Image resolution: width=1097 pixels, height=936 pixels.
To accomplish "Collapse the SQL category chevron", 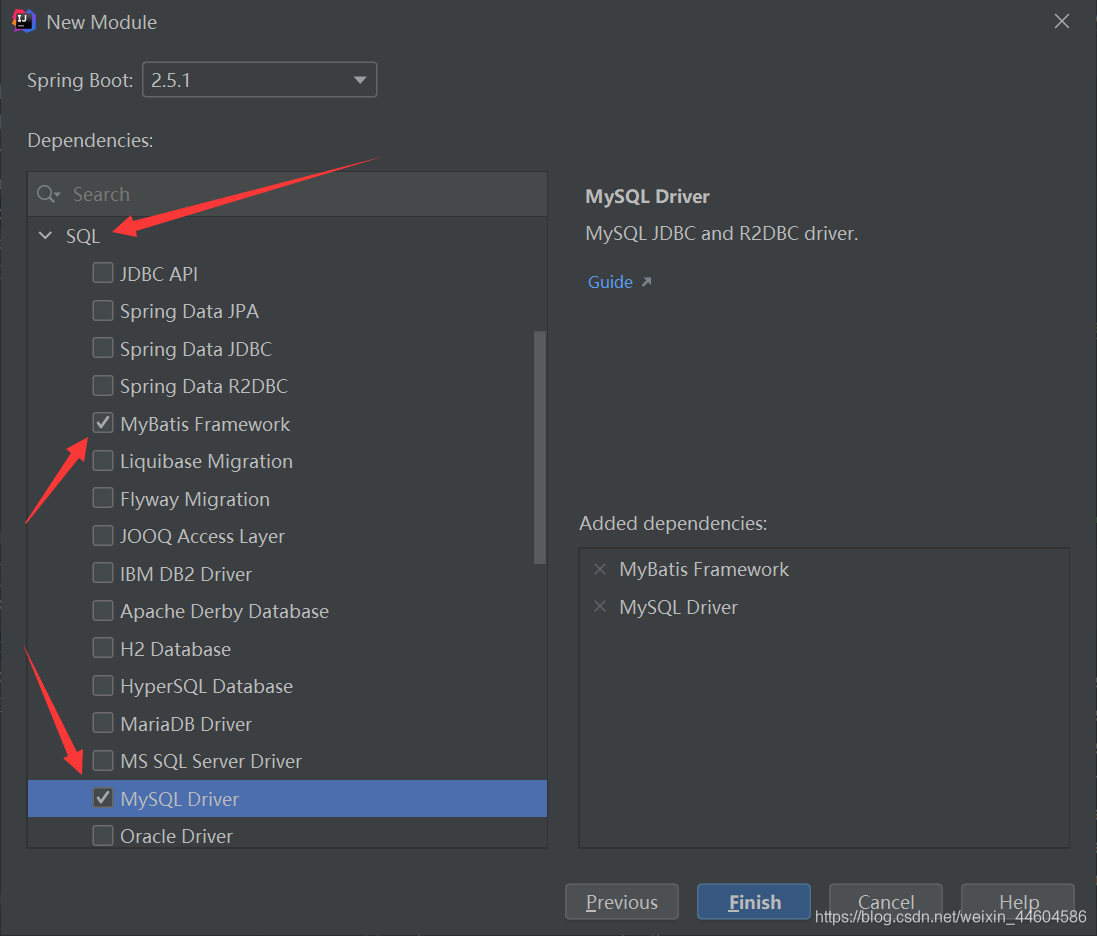I will pyautogui.click(x=45, y=236).
